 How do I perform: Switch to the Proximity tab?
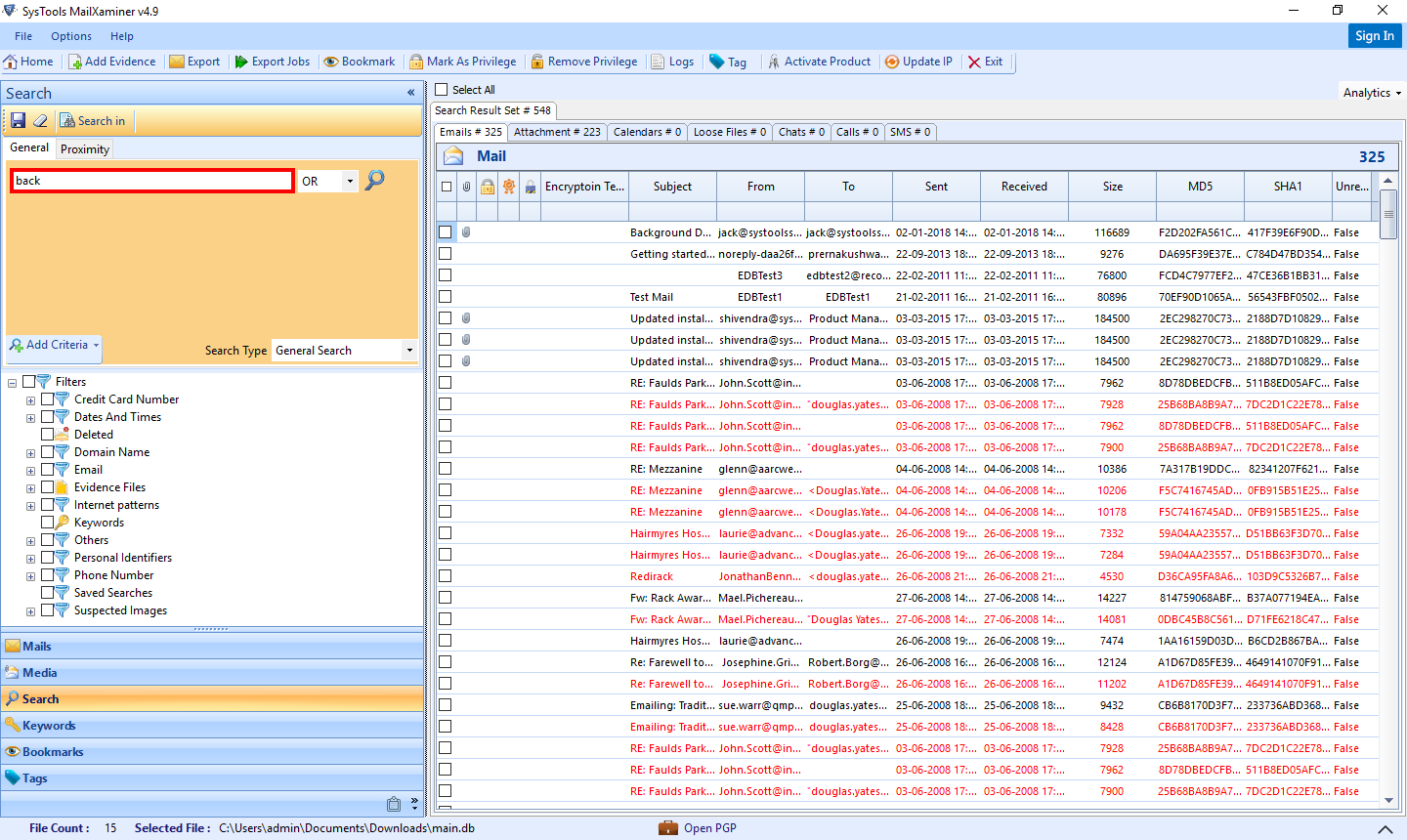point(85,149)
